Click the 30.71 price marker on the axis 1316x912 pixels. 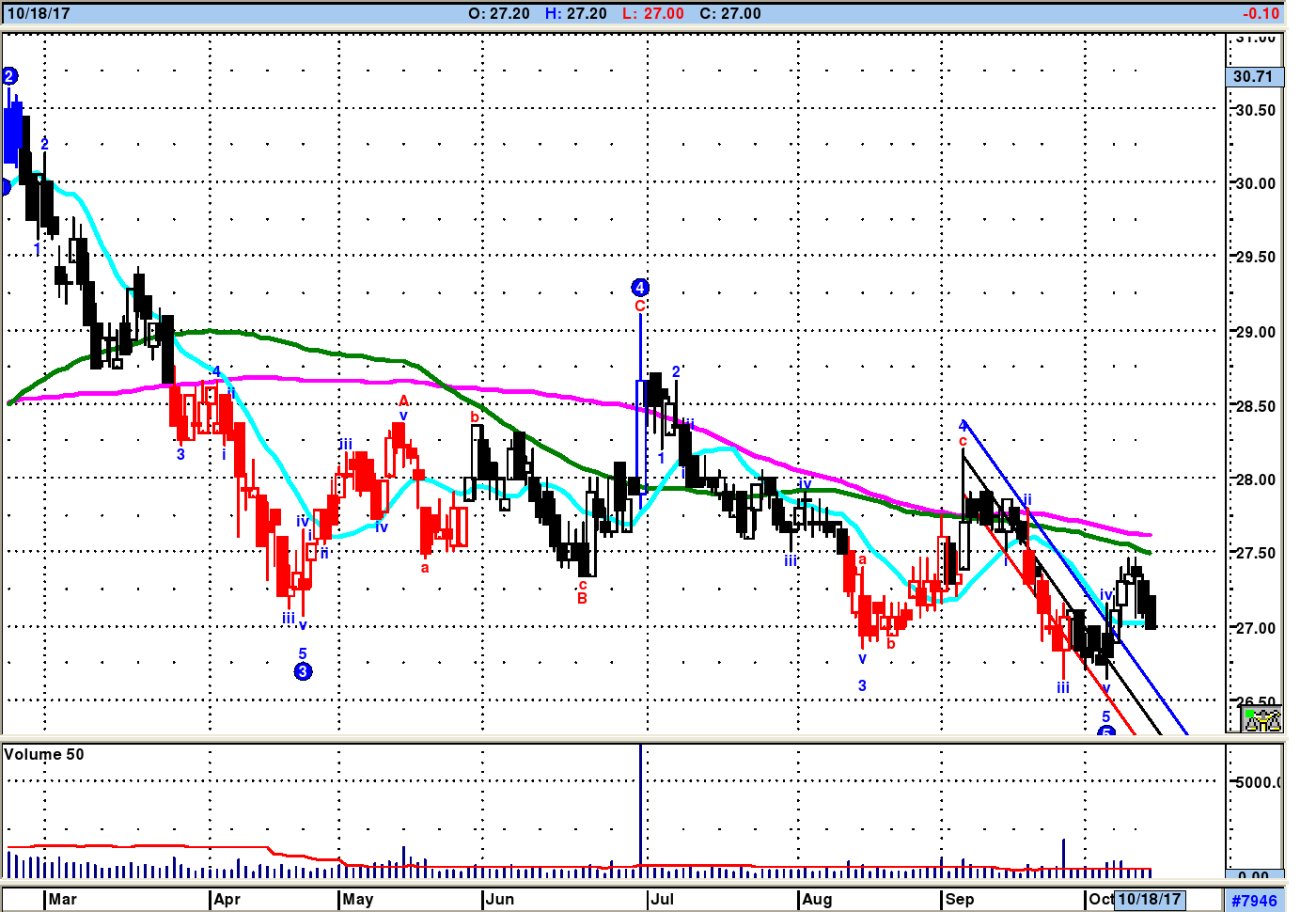tap(1255, 77)
